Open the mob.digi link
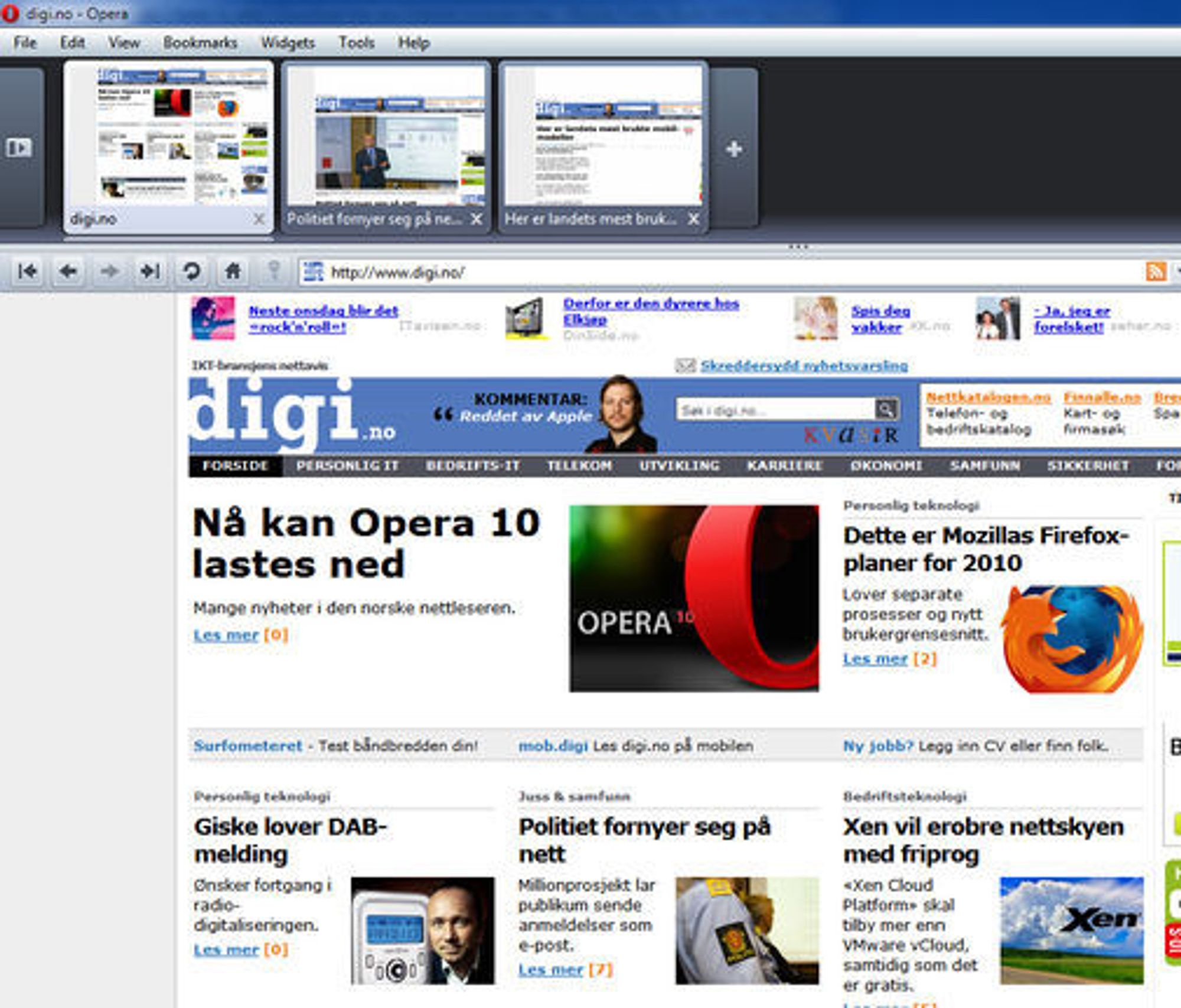The image size is (1181, 1008). coord(553,745)
